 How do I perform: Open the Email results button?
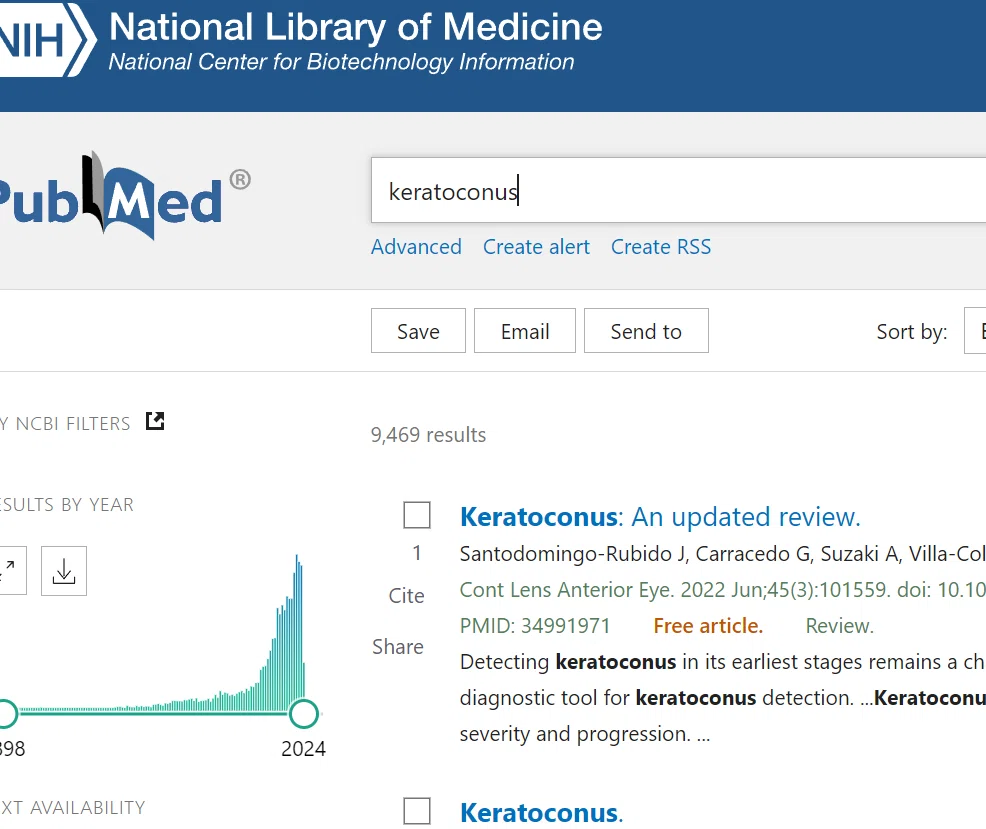point(525,331)
